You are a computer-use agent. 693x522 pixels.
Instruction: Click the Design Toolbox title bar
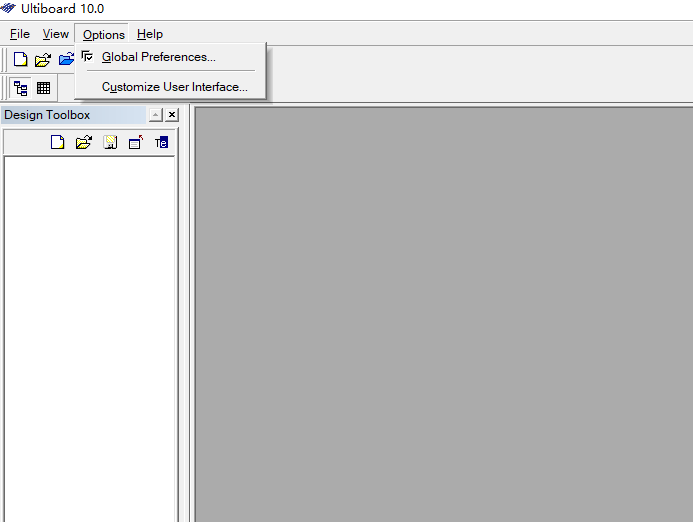click(x=73, y=115)
